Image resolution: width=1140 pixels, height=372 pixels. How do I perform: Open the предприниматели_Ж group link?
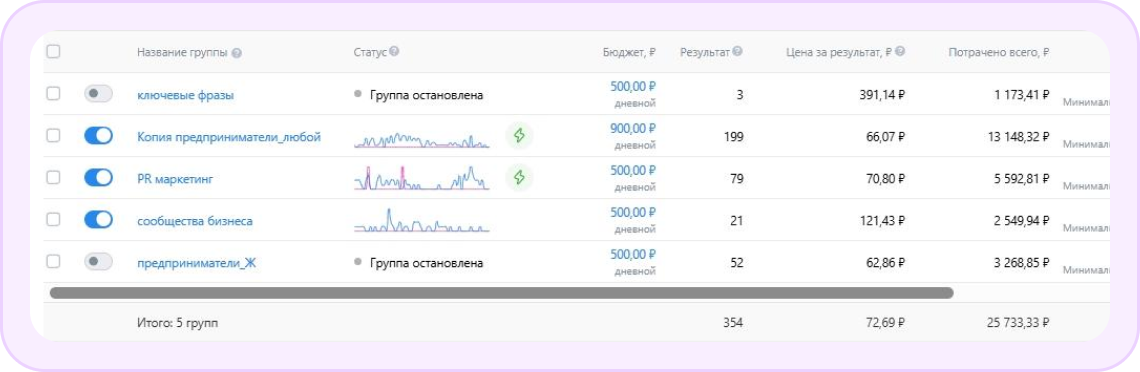[196, 263]
